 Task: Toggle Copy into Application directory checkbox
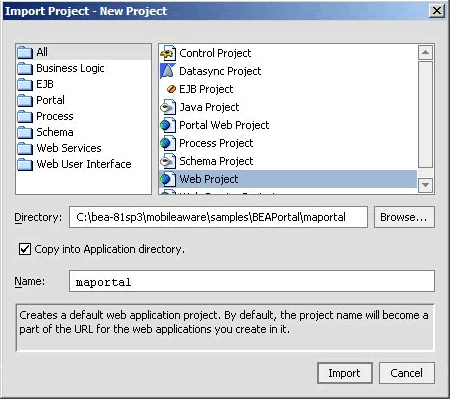(x=25, y=249)
